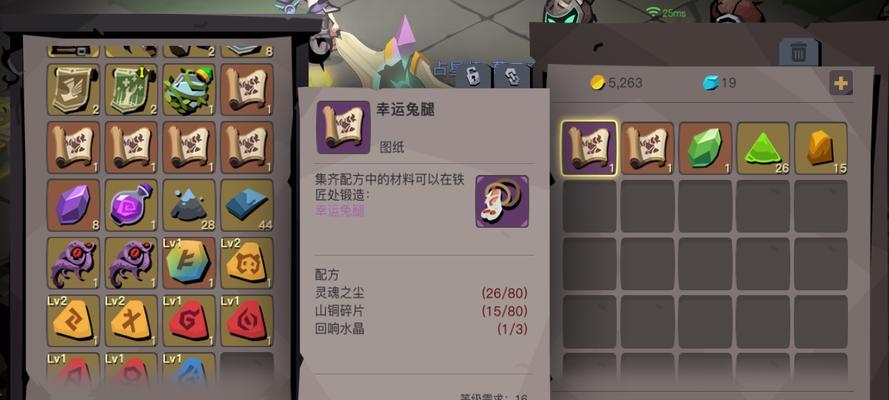The height and width of the screenshot is (400, 889).
Task: Select the purple gem stack of 8
Action: (73, 205)
